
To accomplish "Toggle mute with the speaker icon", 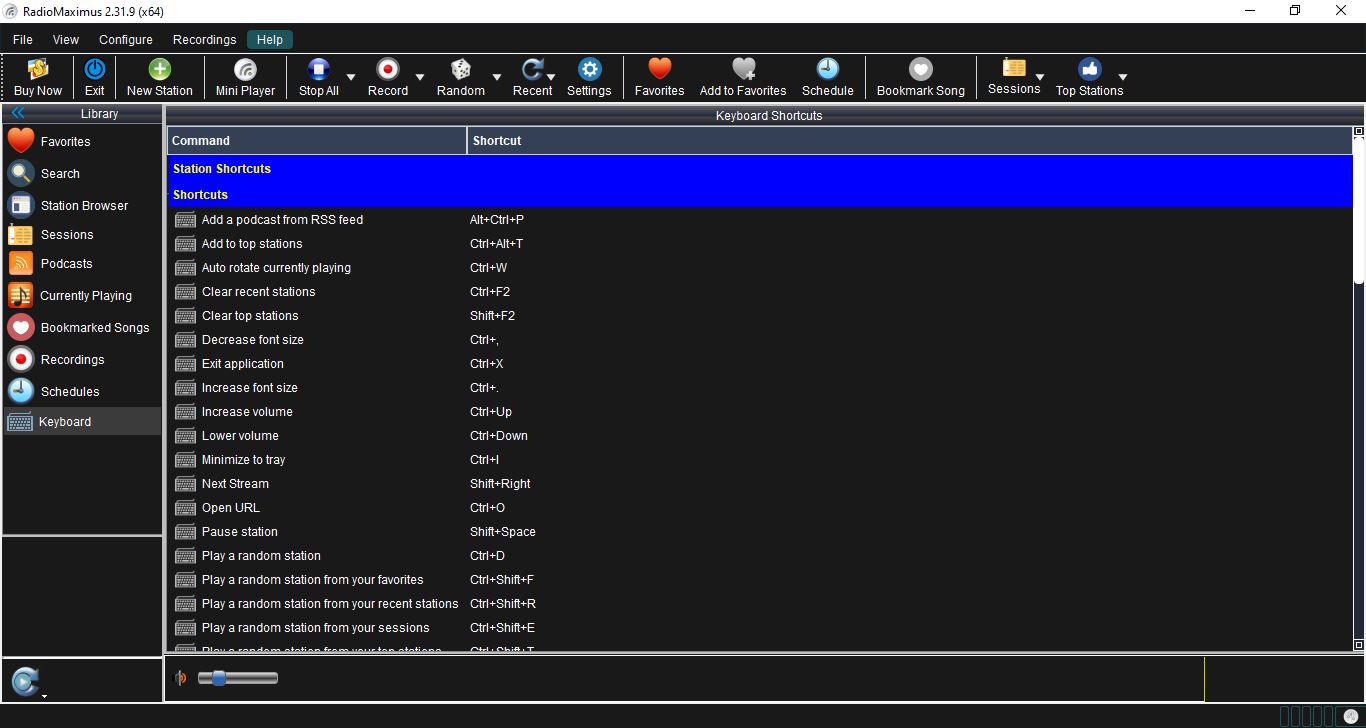I will click(181, 678).
